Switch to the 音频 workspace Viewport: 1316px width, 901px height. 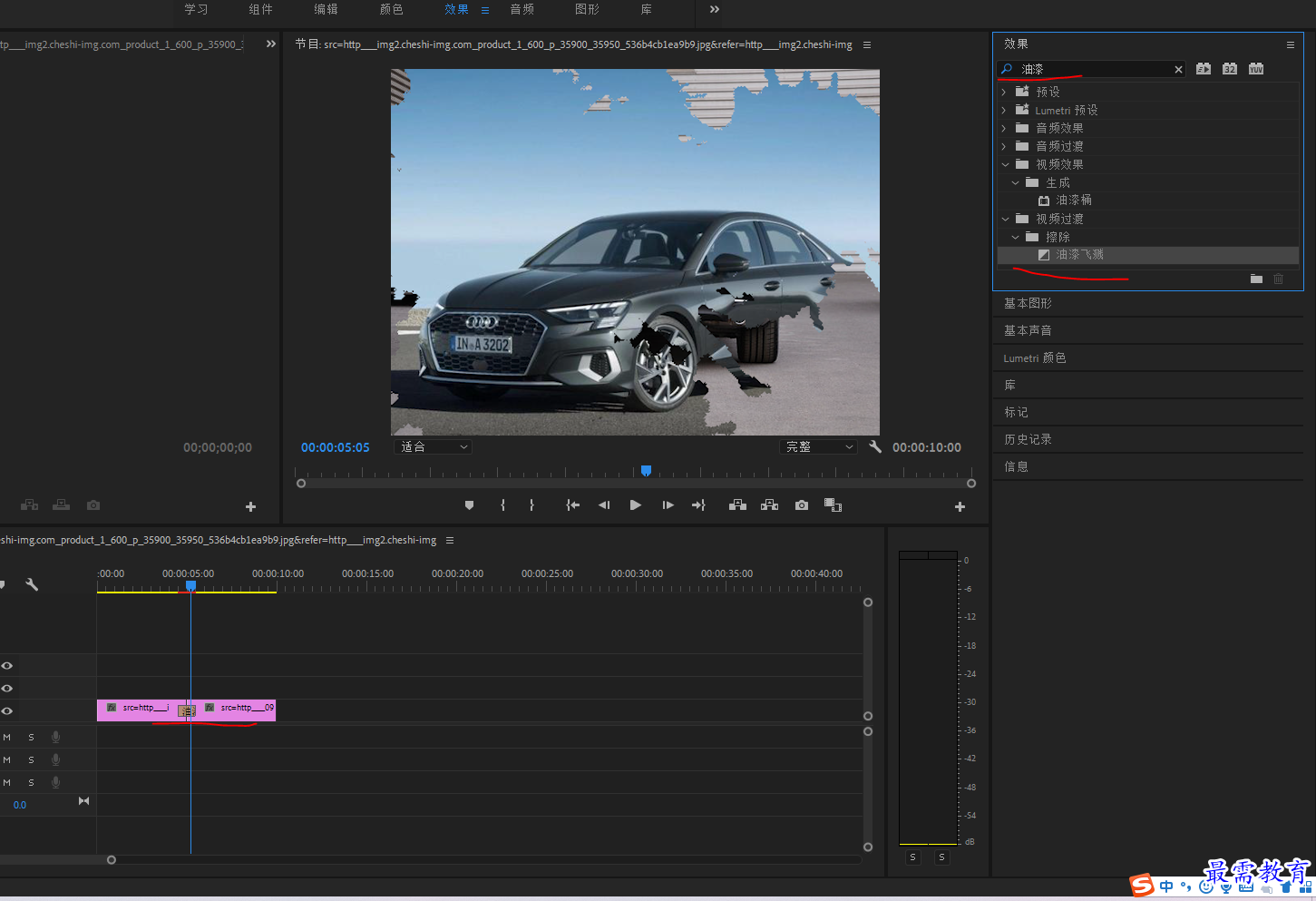click(x=522, y=9)
